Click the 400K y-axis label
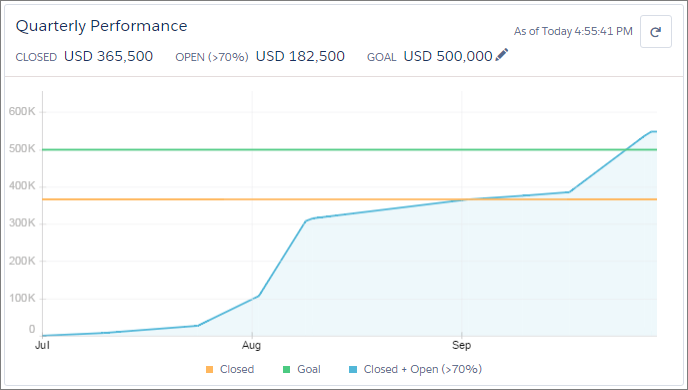The height and width of the screenshot is (390, 688). point(22,186)
